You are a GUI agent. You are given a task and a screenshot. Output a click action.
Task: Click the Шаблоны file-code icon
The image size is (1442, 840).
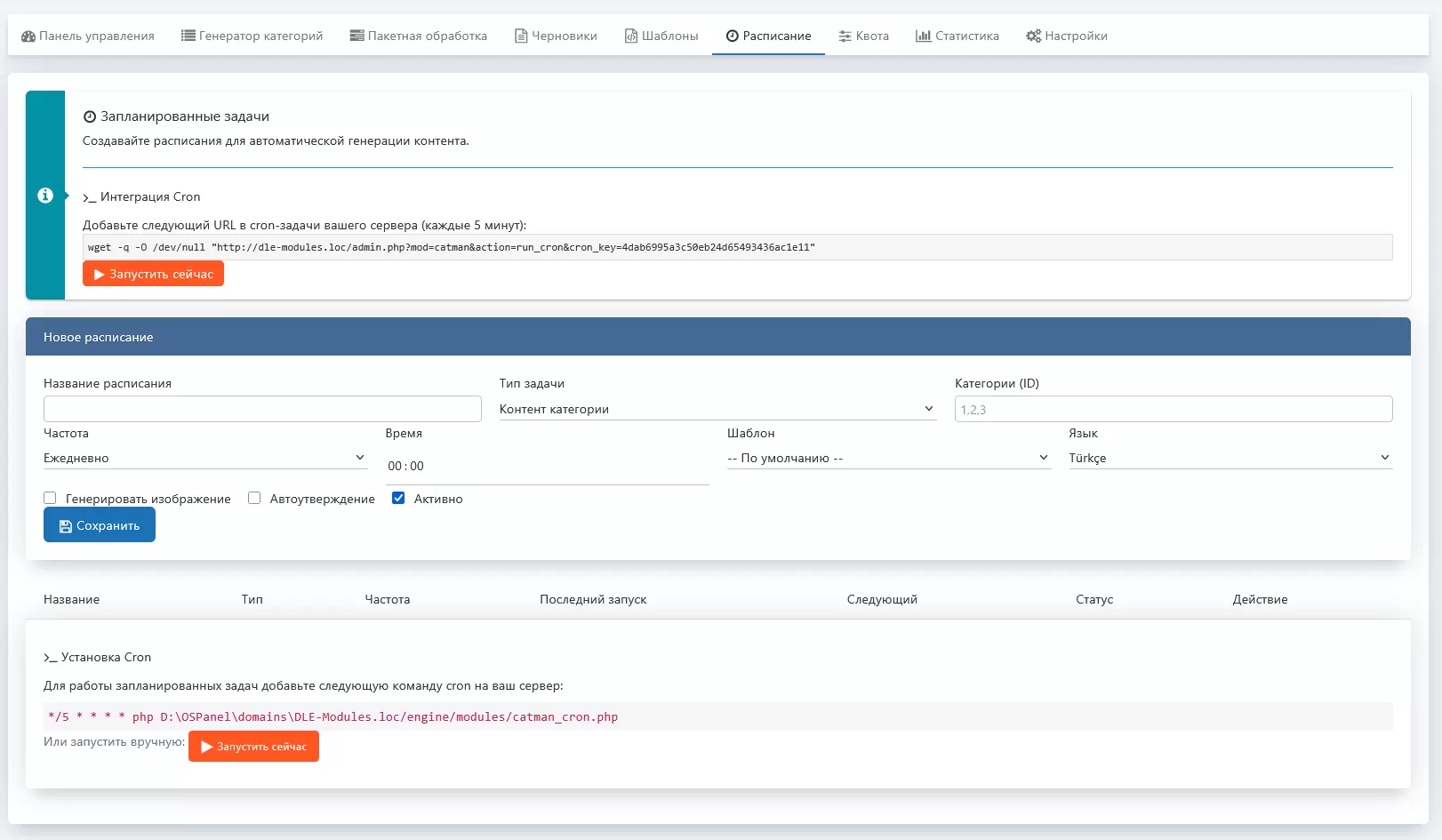point(631,36)
